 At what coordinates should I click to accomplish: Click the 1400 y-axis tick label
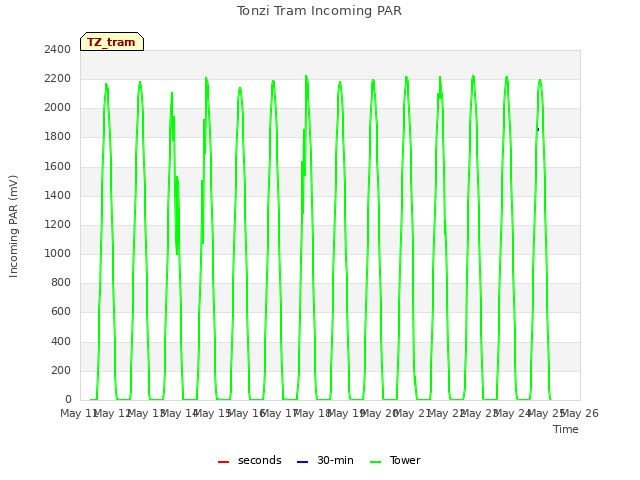coord(58,195)
